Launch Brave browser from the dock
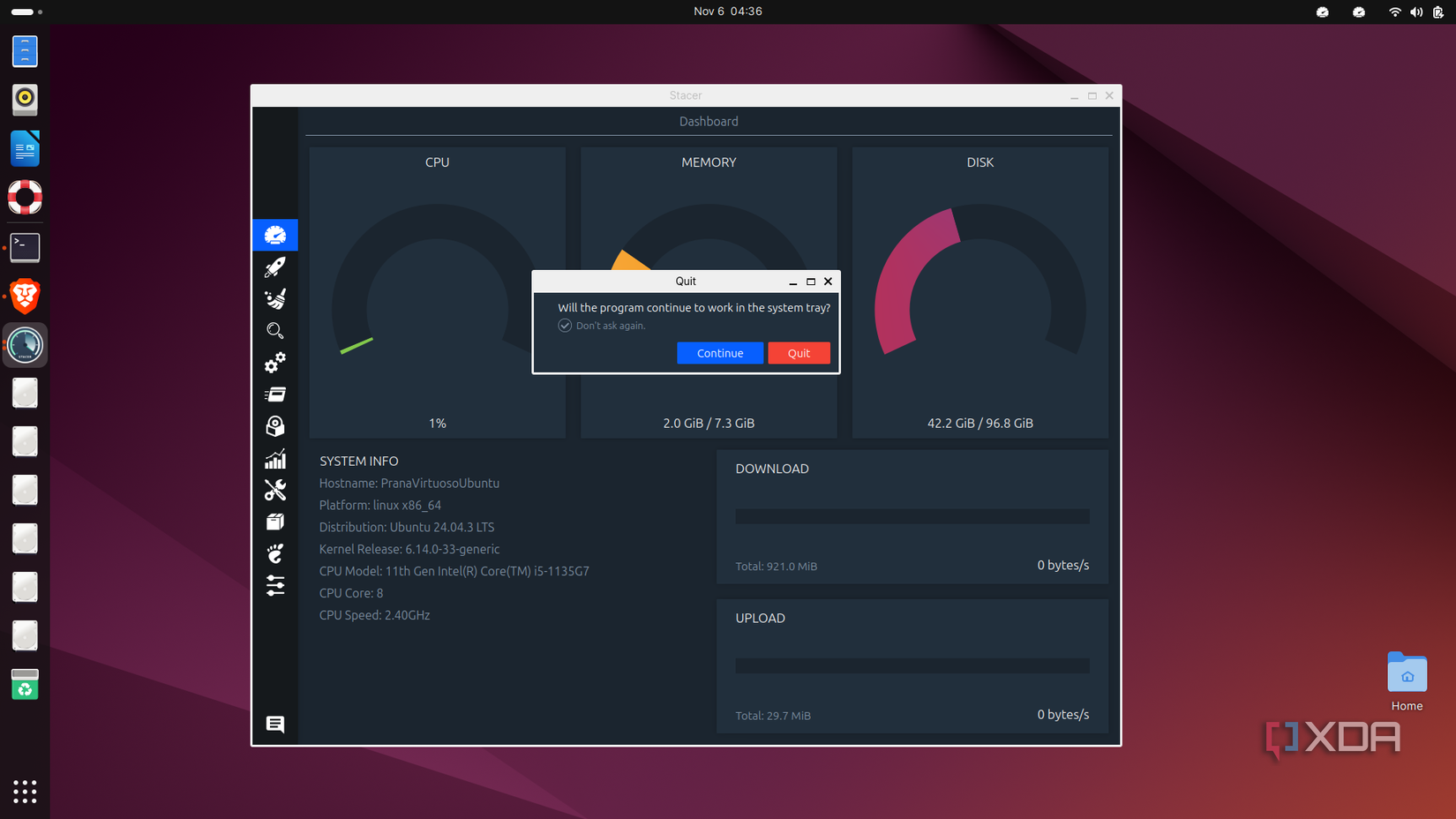This screenshot has width=1456, height=819. [25, 297]
